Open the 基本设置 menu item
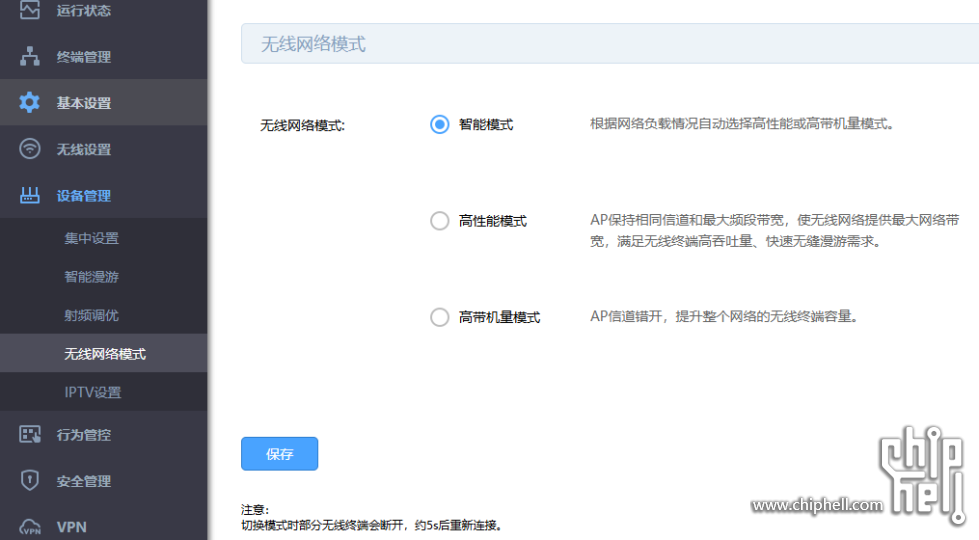This screenshot has height=540, width=979. point(104,102)
